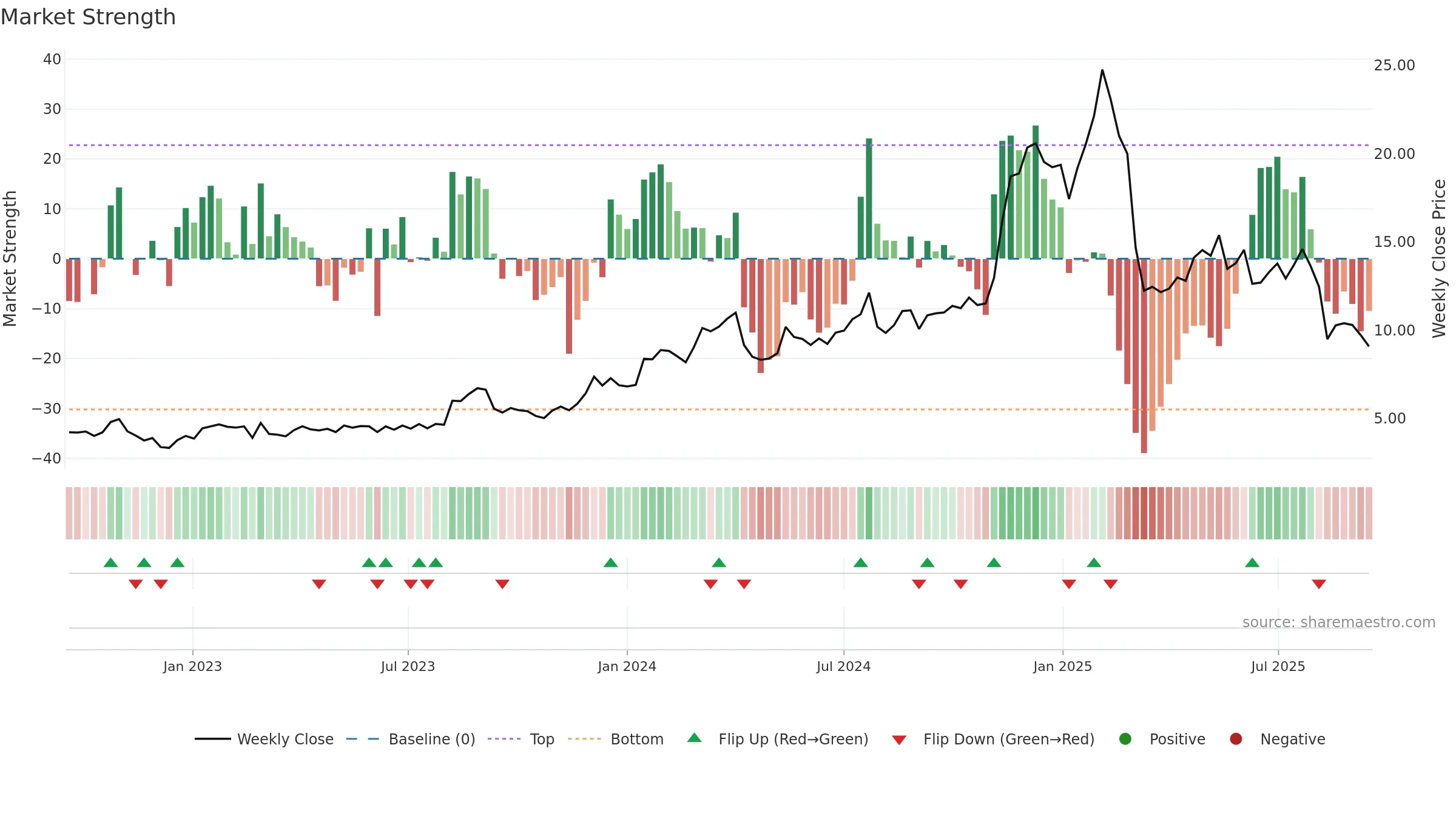Click the deepest red strength bar near −39
Image resolution: width=1456 pixels, height=819 pixels.
(x=1144, y=356)
